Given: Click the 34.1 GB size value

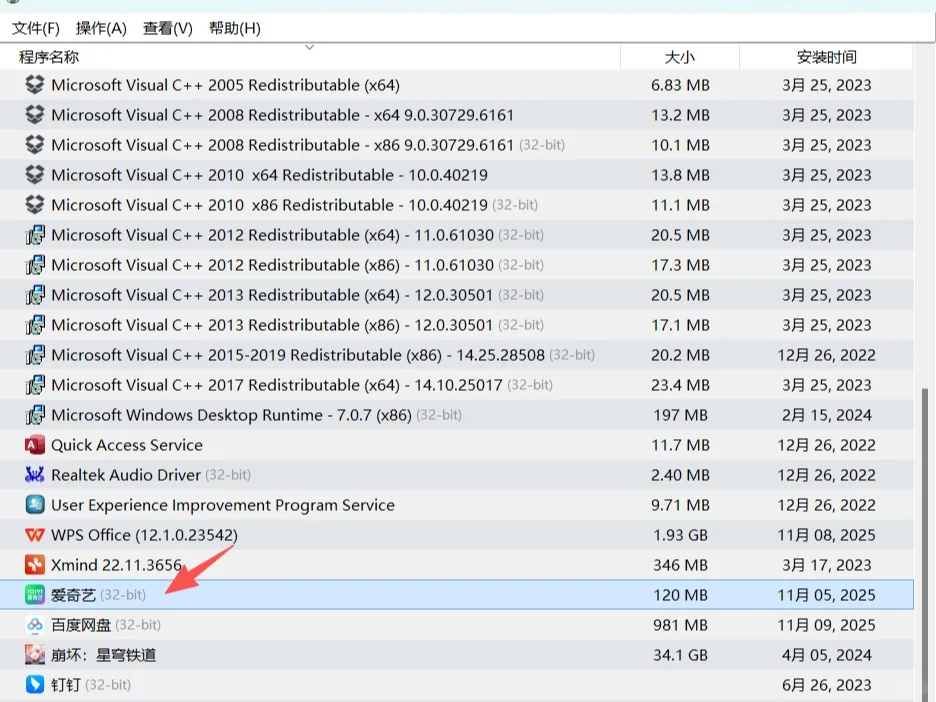Looking at the screenshot, I should tap(680, 655).
